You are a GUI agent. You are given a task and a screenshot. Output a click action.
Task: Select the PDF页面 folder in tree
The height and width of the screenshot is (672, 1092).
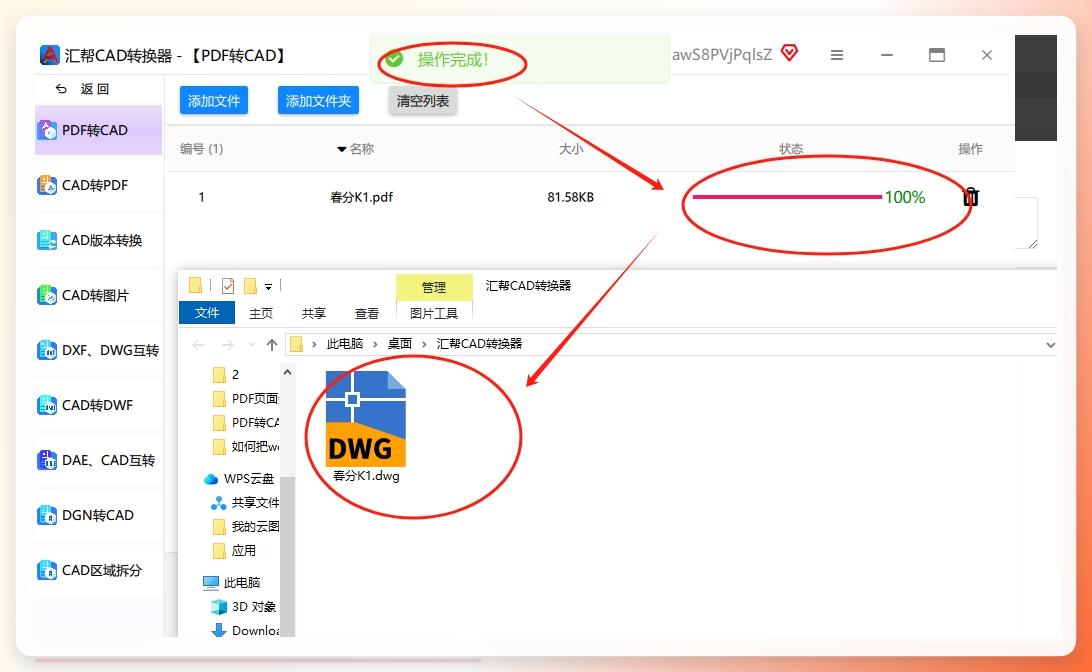pos(247,399)
